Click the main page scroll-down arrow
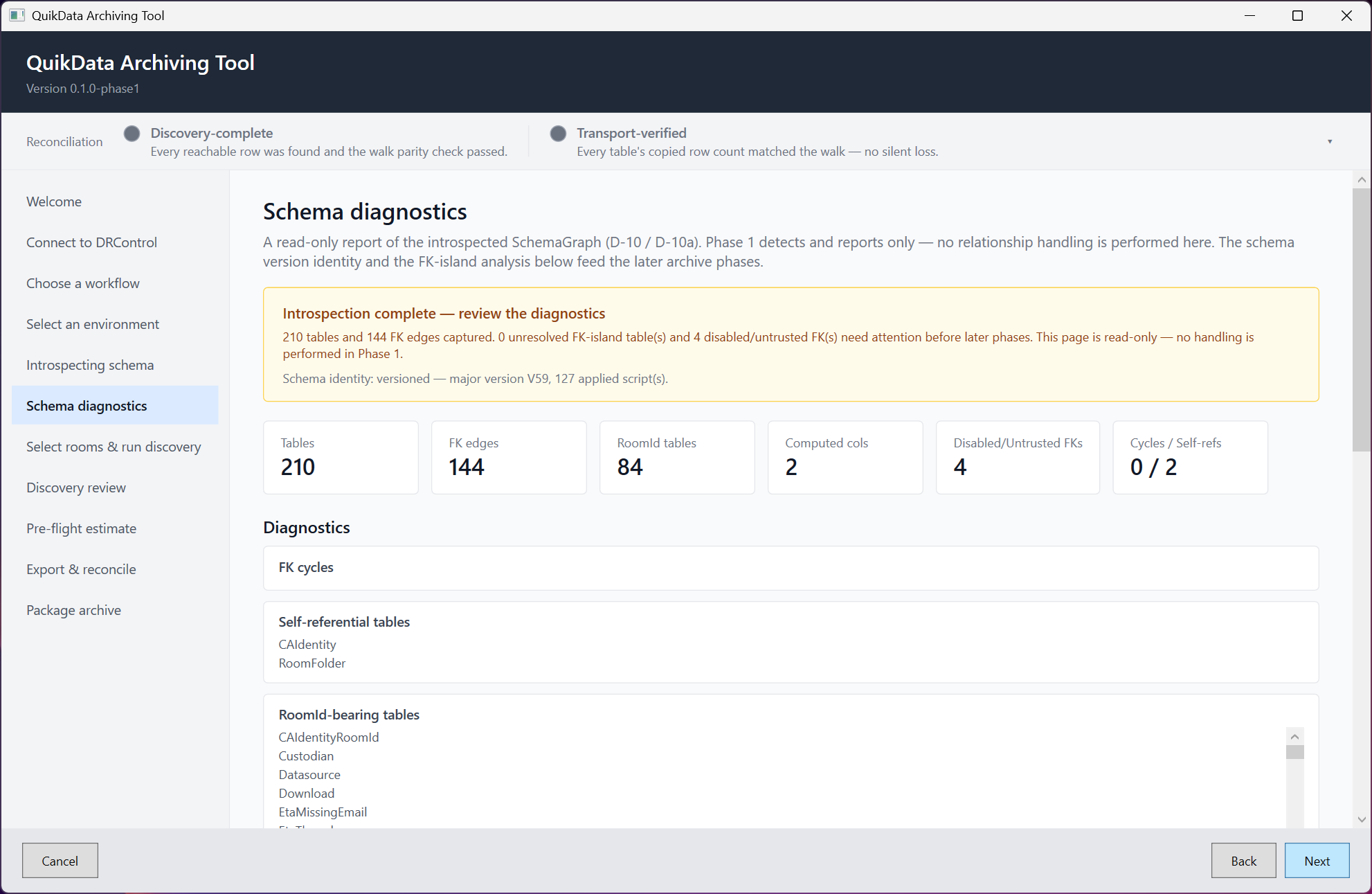The height and width of the screenshot is (894, 1372). click(1362, 819)
